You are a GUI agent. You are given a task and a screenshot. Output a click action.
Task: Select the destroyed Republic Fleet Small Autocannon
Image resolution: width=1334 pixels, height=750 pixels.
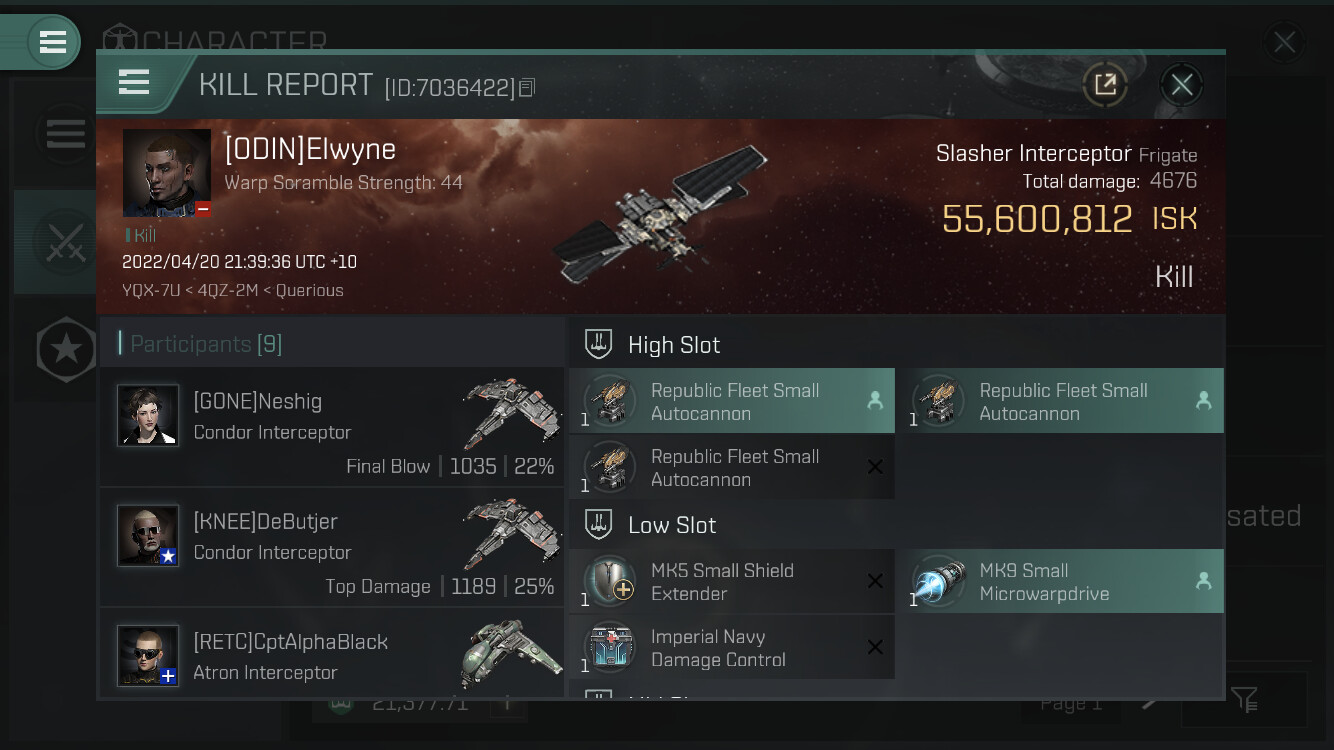[732, 467]
